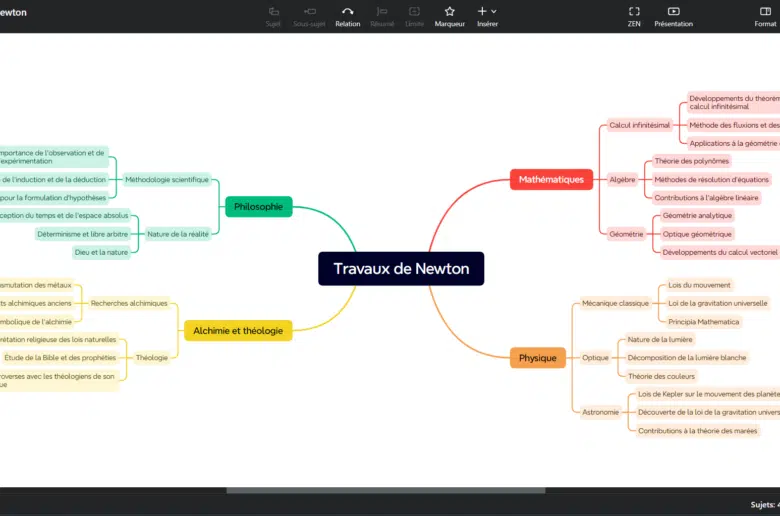Select the Principia Mathematica node
This screenshot has height=516, width=780.
point(703,322)
